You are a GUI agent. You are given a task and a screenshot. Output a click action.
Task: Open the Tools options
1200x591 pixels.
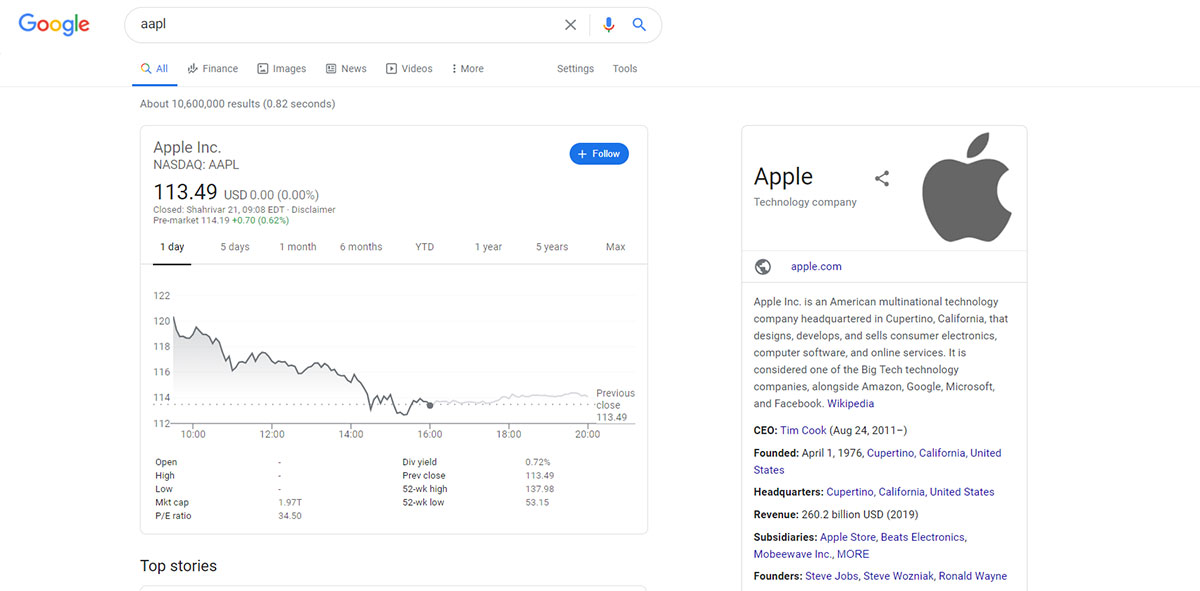[625, 69]
